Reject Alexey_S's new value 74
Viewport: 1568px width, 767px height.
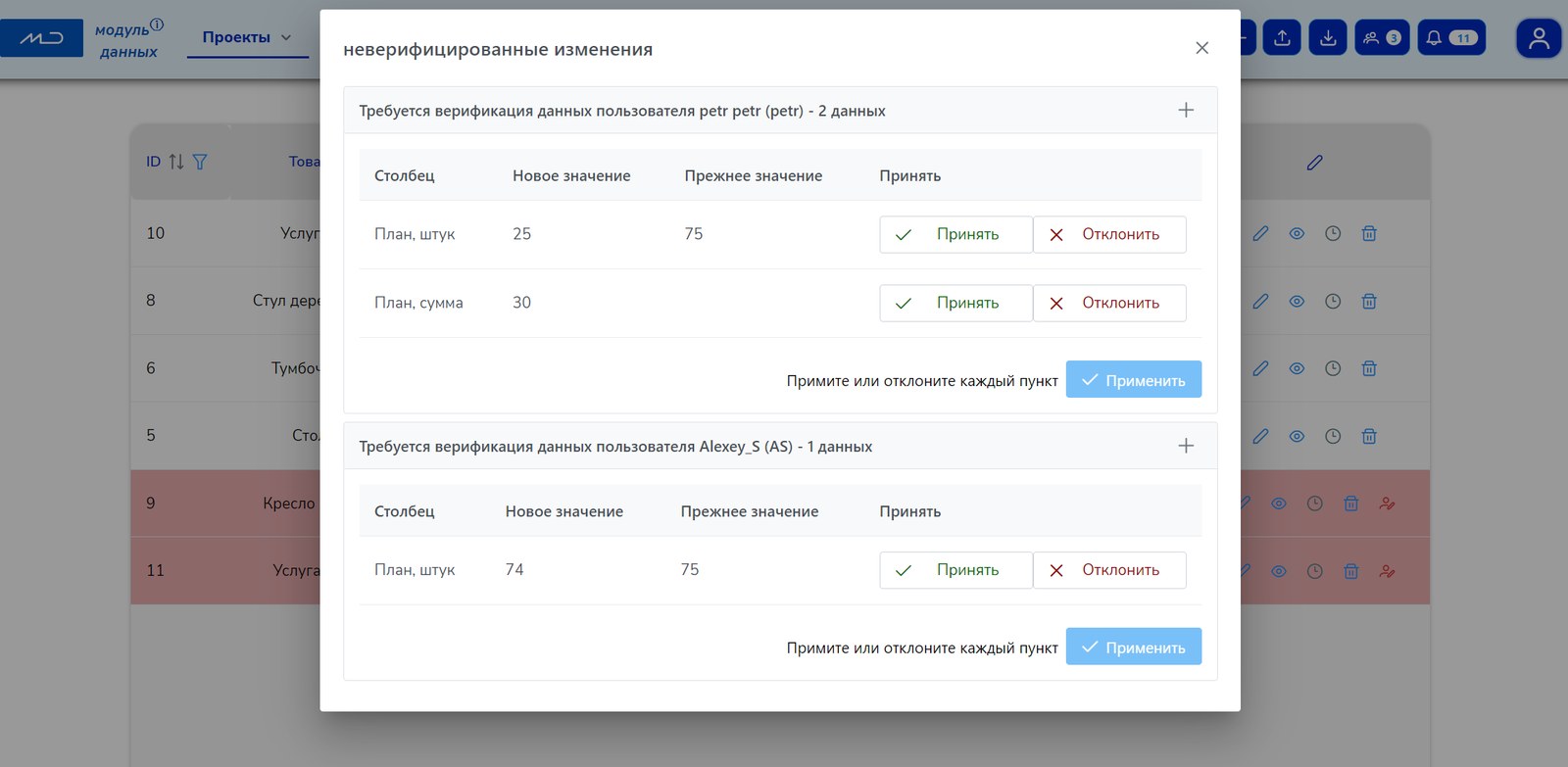pos(1109,570)
